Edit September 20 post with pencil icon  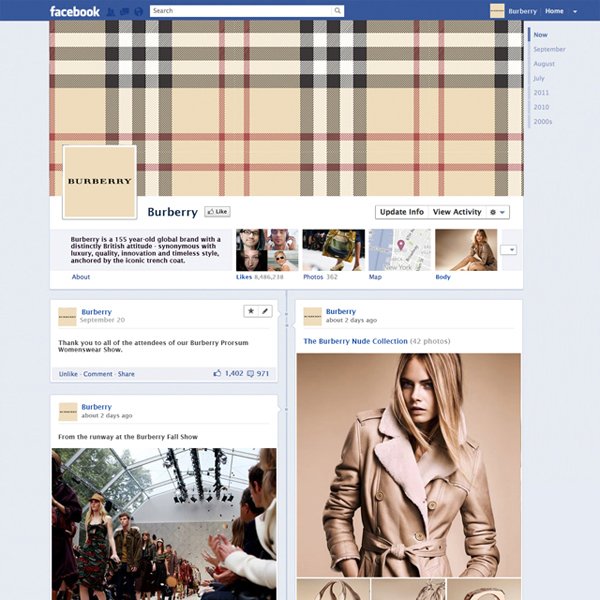tap(265, 311)
